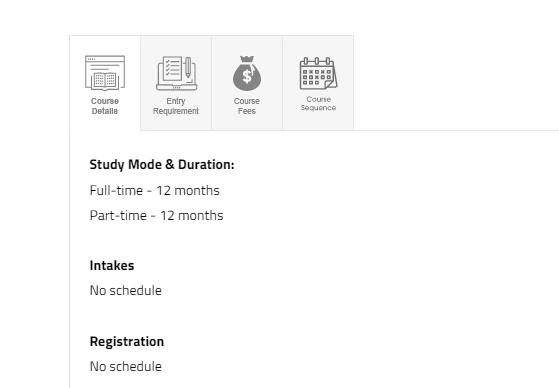559x388 pixels.
Task: Click the Study Mode & Duration heading
Action: (162, 164)
